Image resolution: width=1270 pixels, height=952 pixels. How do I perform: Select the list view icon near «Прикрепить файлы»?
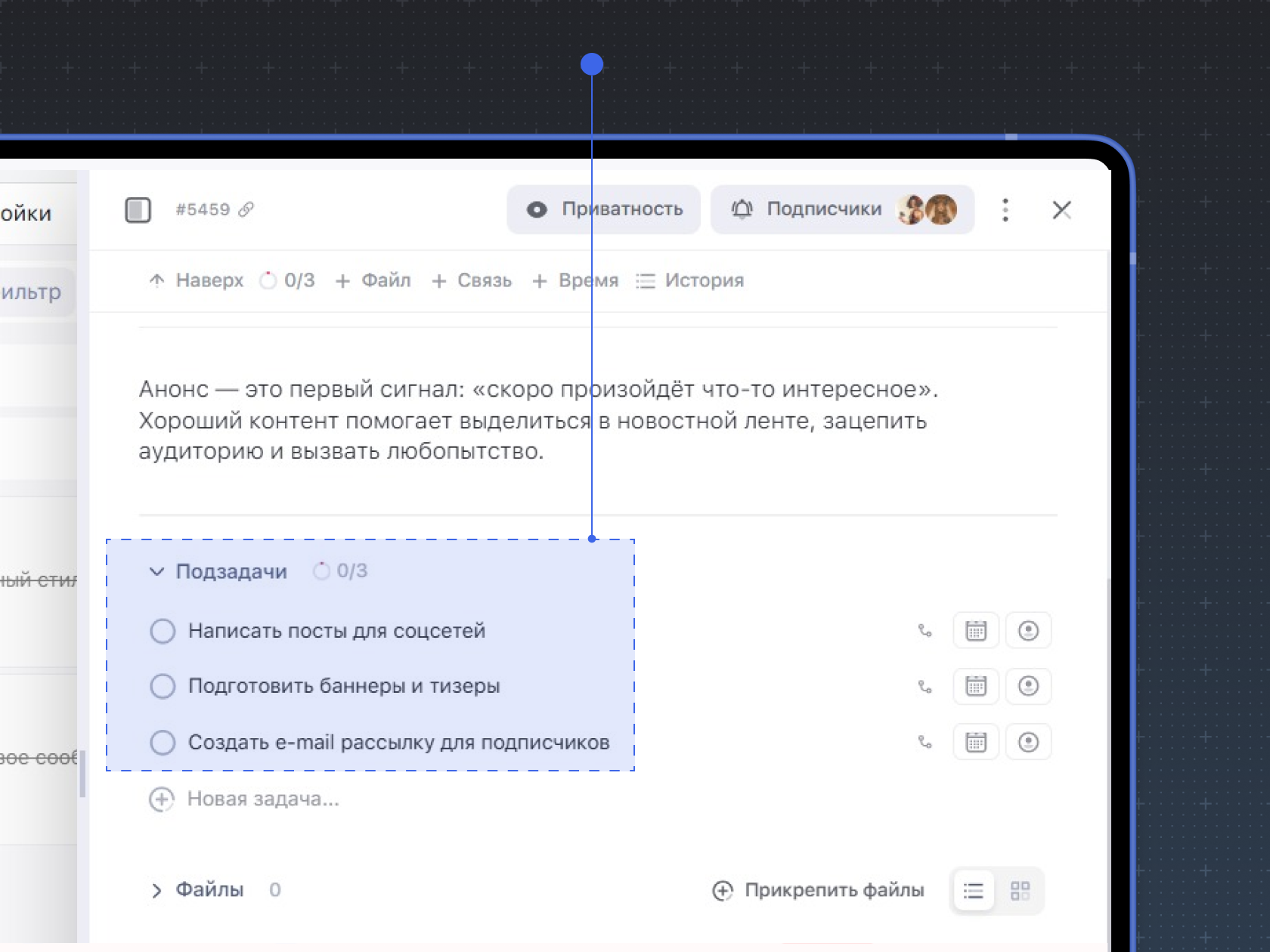pyautogui.click(x=974, y=890)
